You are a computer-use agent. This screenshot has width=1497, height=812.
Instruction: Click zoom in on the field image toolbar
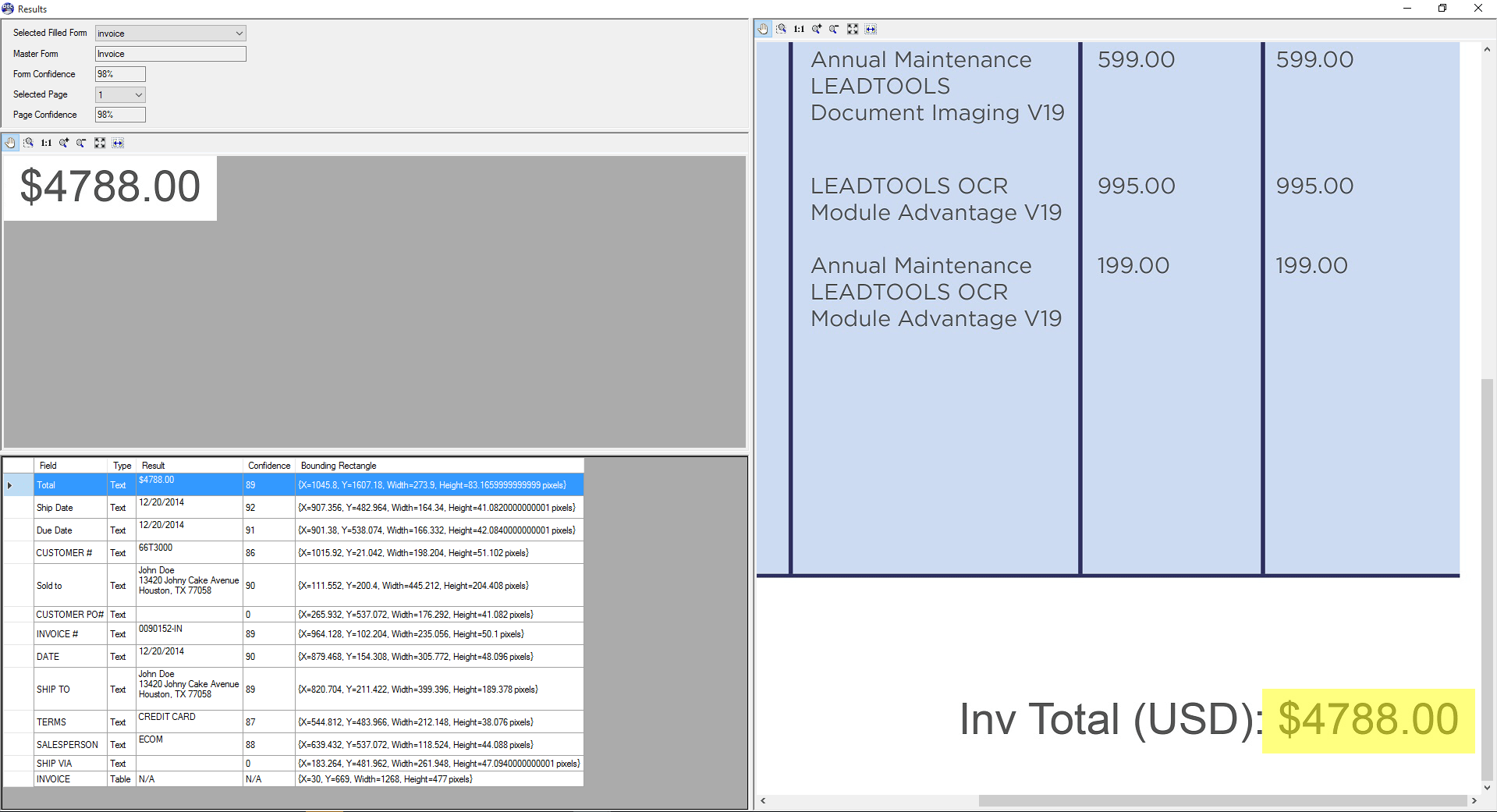point(64,143)
